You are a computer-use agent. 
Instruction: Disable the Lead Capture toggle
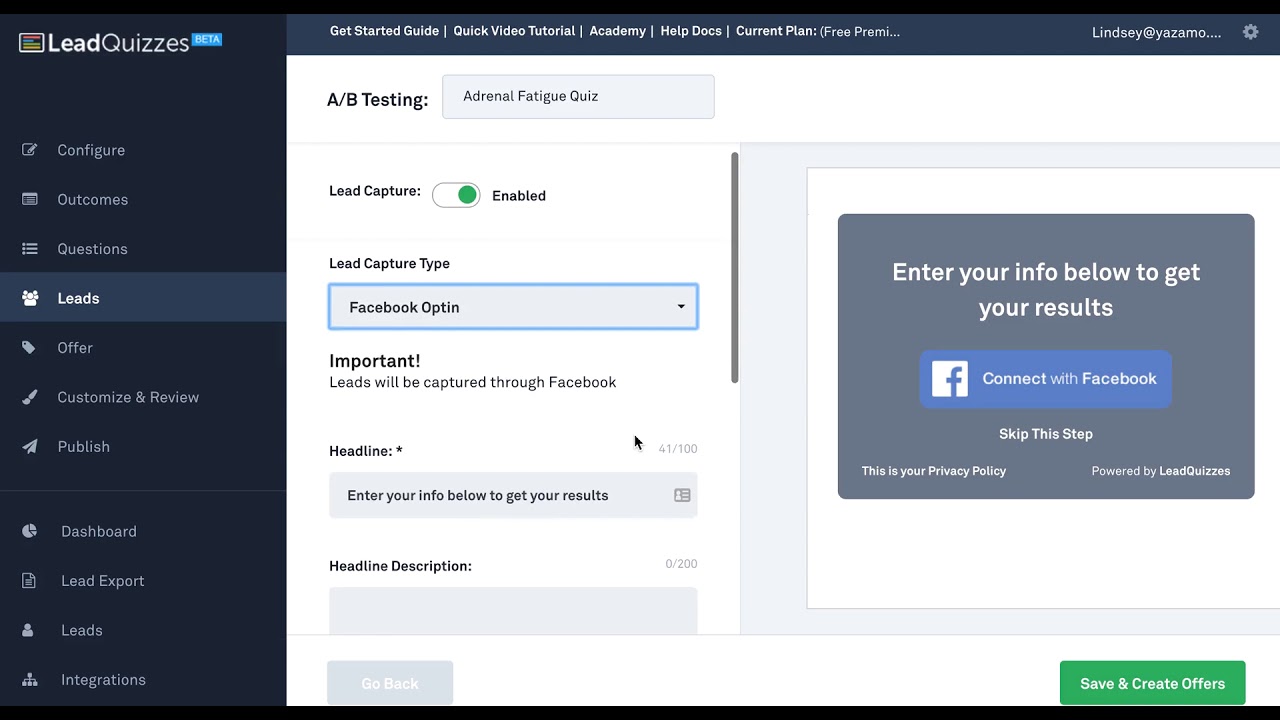click(456, 195)
